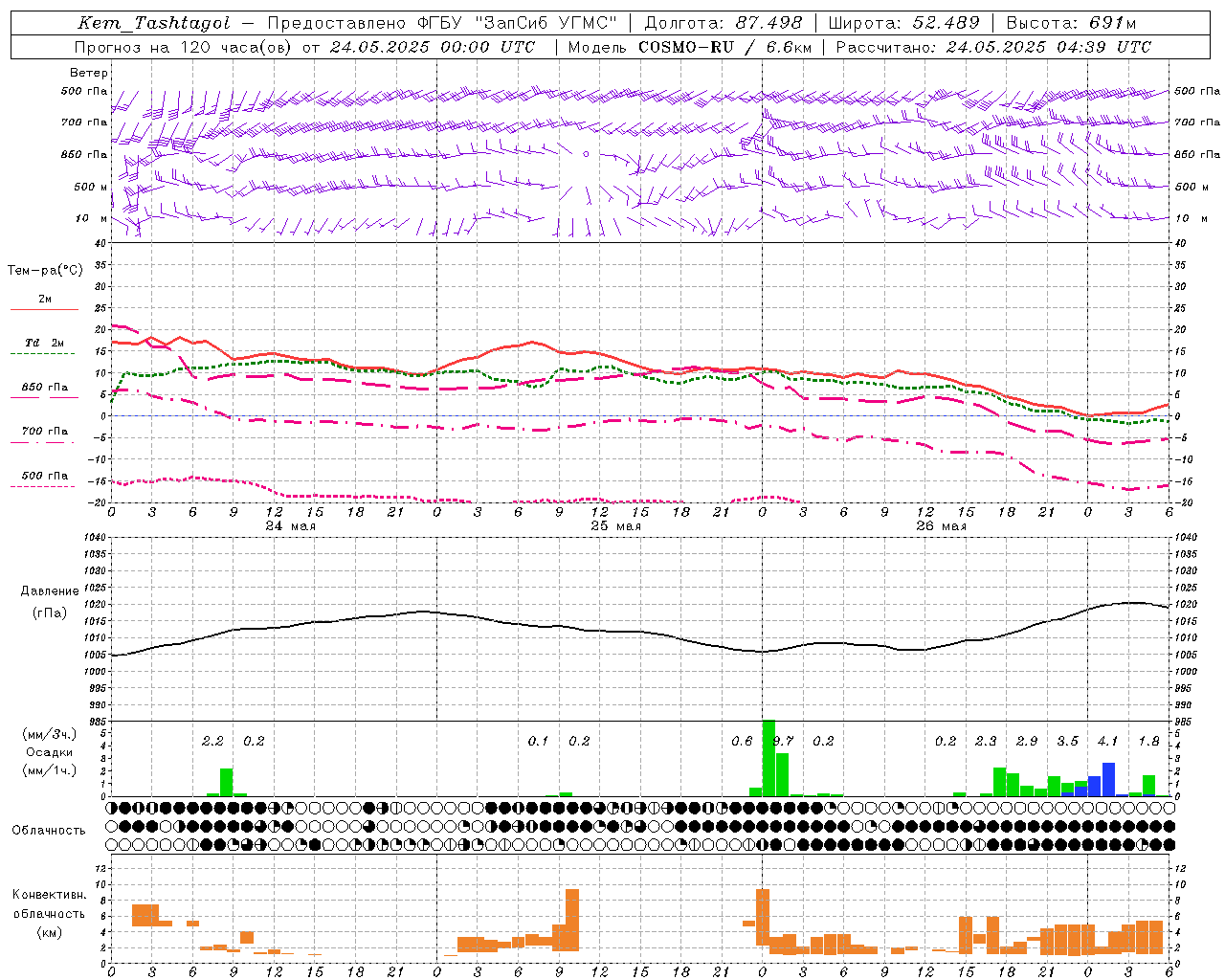Click the 26 мая date label

(x=942, y=526)
